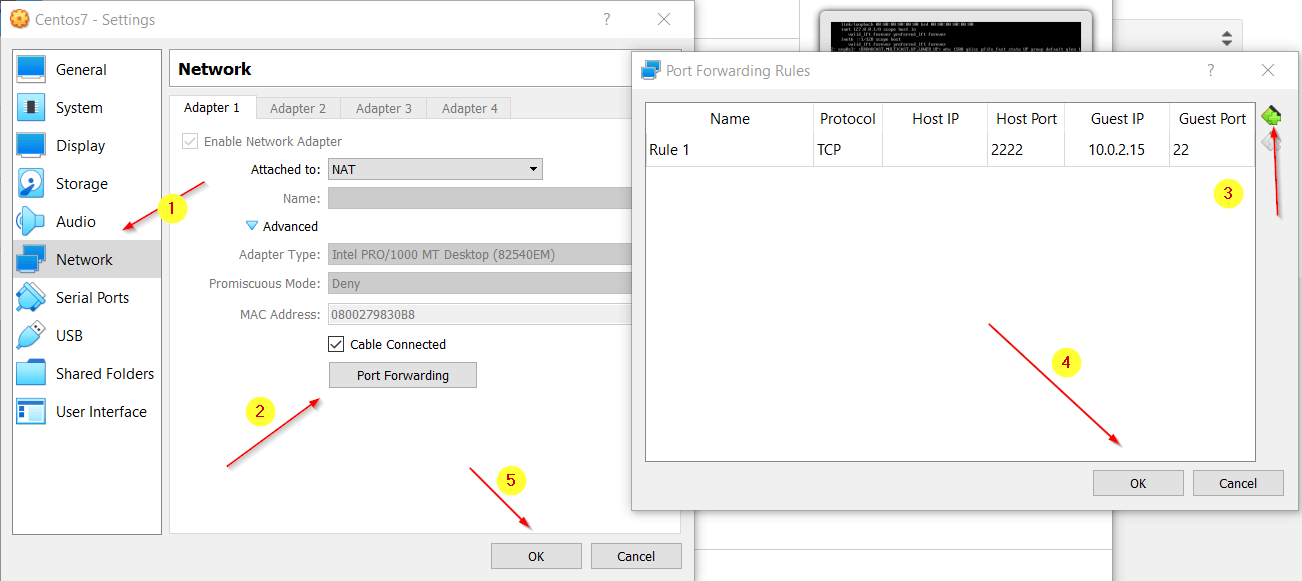Cancel the Port Forwarding Rules dialog

tap(1238, 483)
